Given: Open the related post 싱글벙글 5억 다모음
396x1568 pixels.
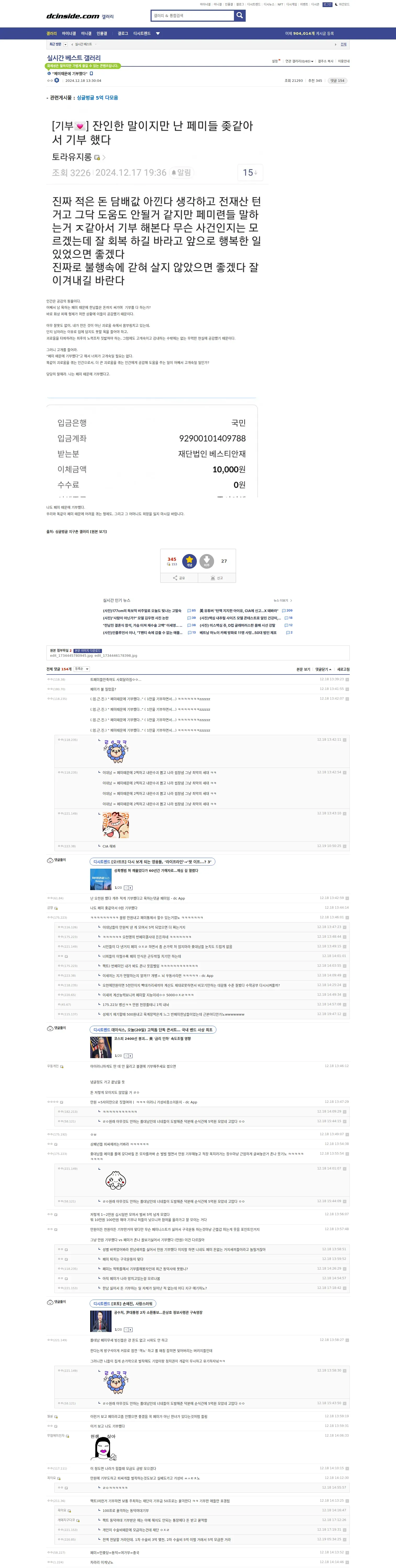Looking at the screenshot, I should point(97,97).
